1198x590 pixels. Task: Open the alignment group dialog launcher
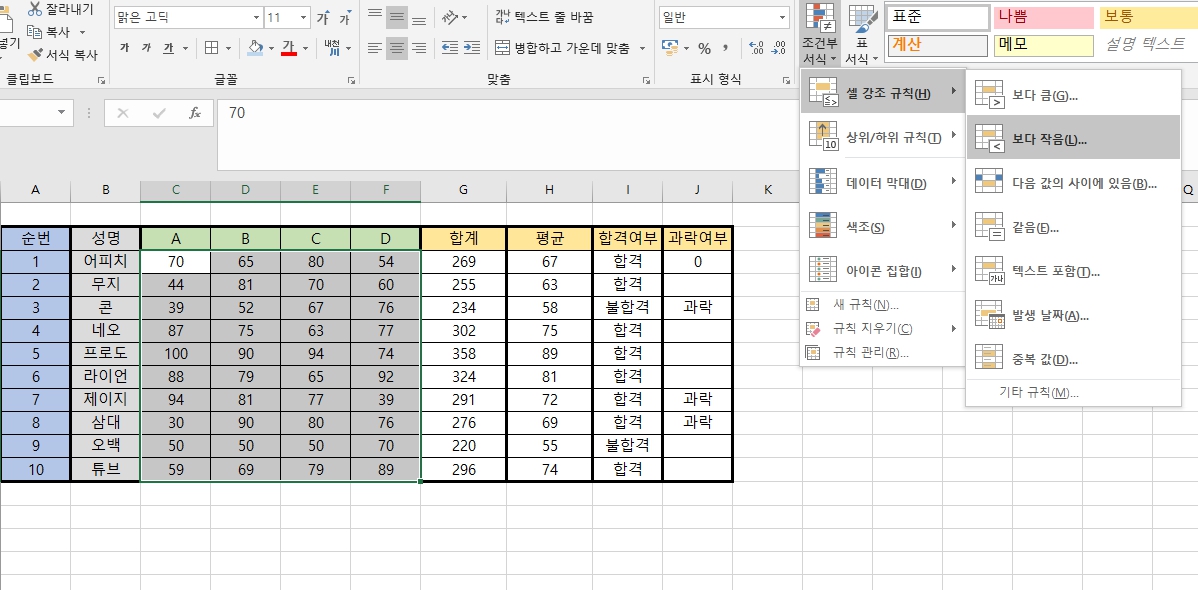(x=646, y=79)
